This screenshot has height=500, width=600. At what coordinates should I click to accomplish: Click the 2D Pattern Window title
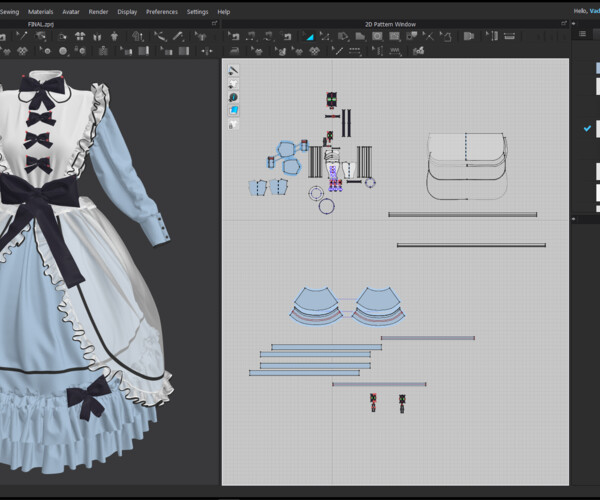click(x=390, y=24)
